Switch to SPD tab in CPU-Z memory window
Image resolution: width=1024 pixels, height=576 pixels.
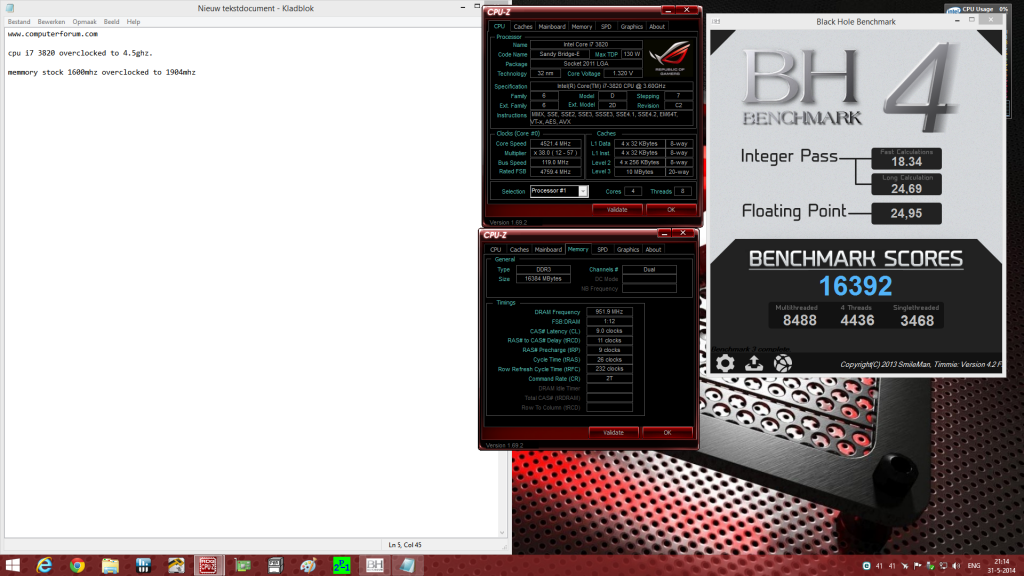(602, 249)
